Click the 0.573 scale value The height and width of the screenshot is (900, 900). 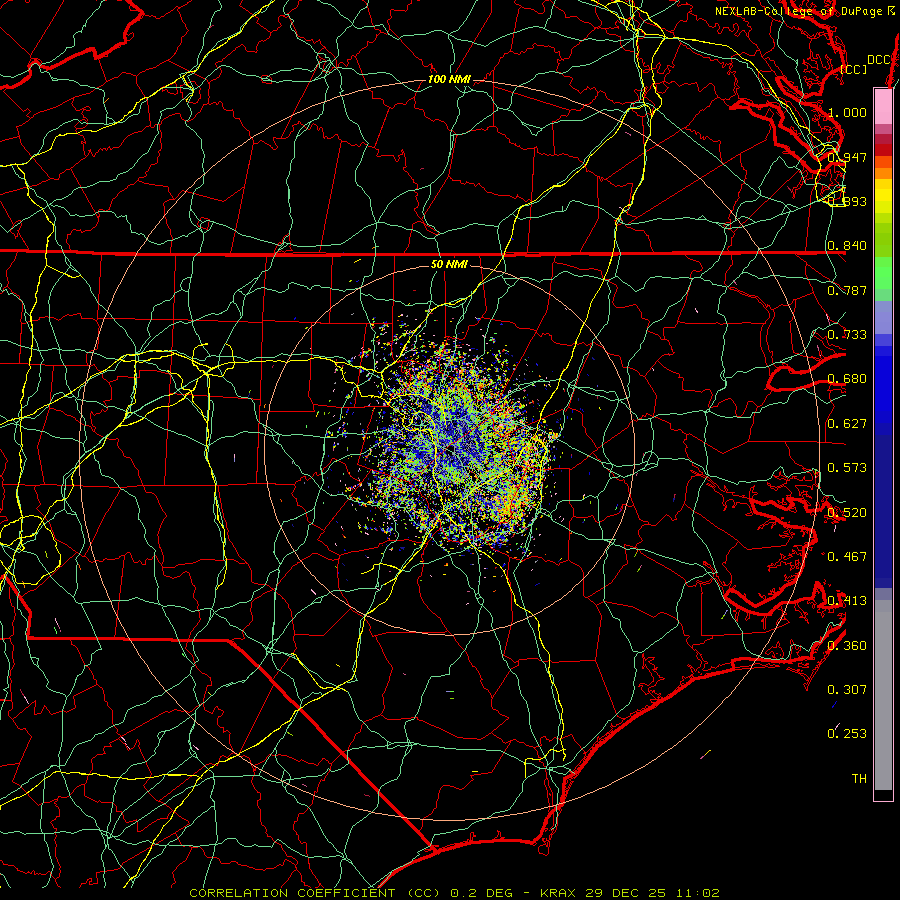[x=847, y=468]
